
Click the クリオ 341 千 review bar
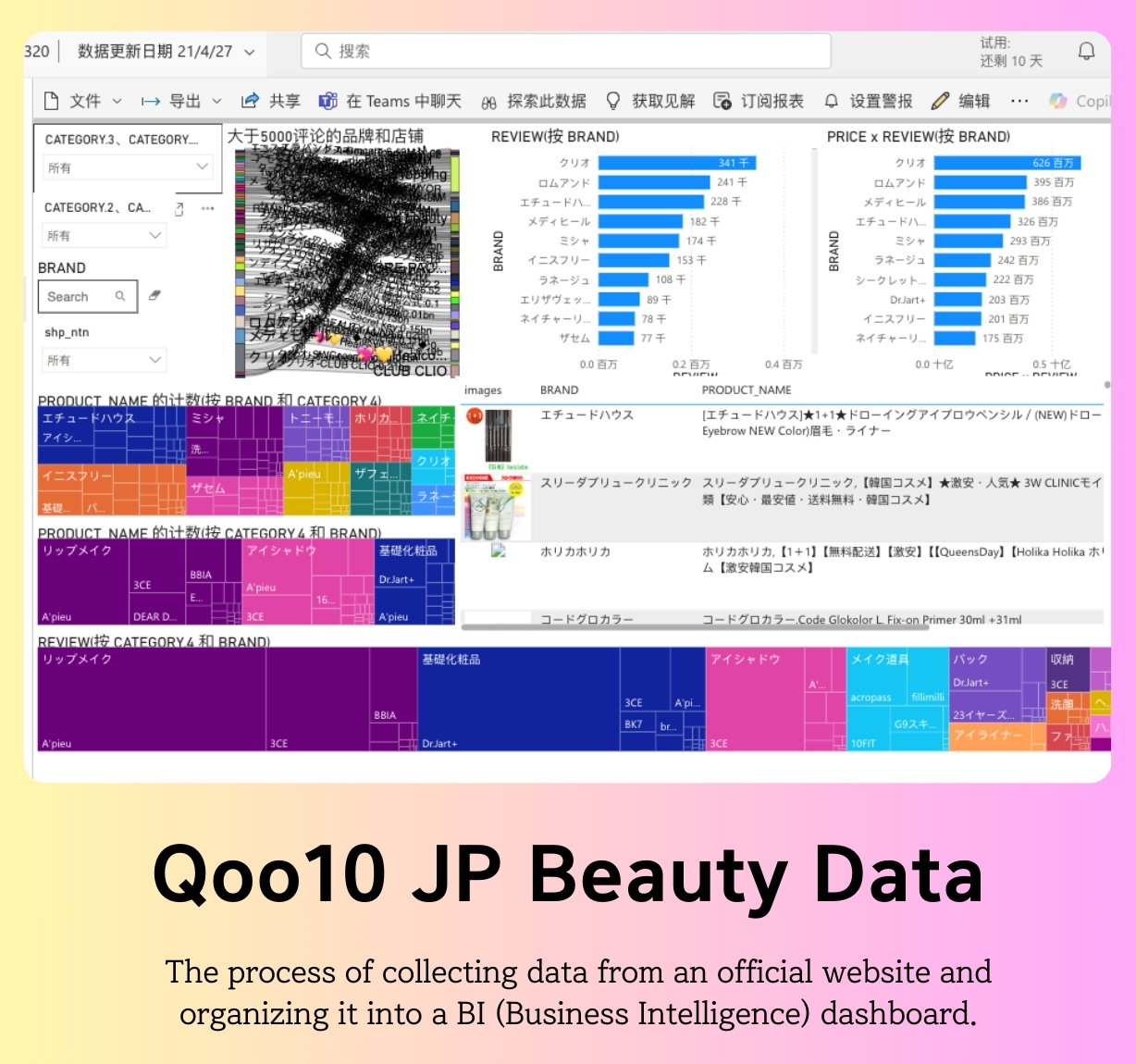(x=678, y=163)
